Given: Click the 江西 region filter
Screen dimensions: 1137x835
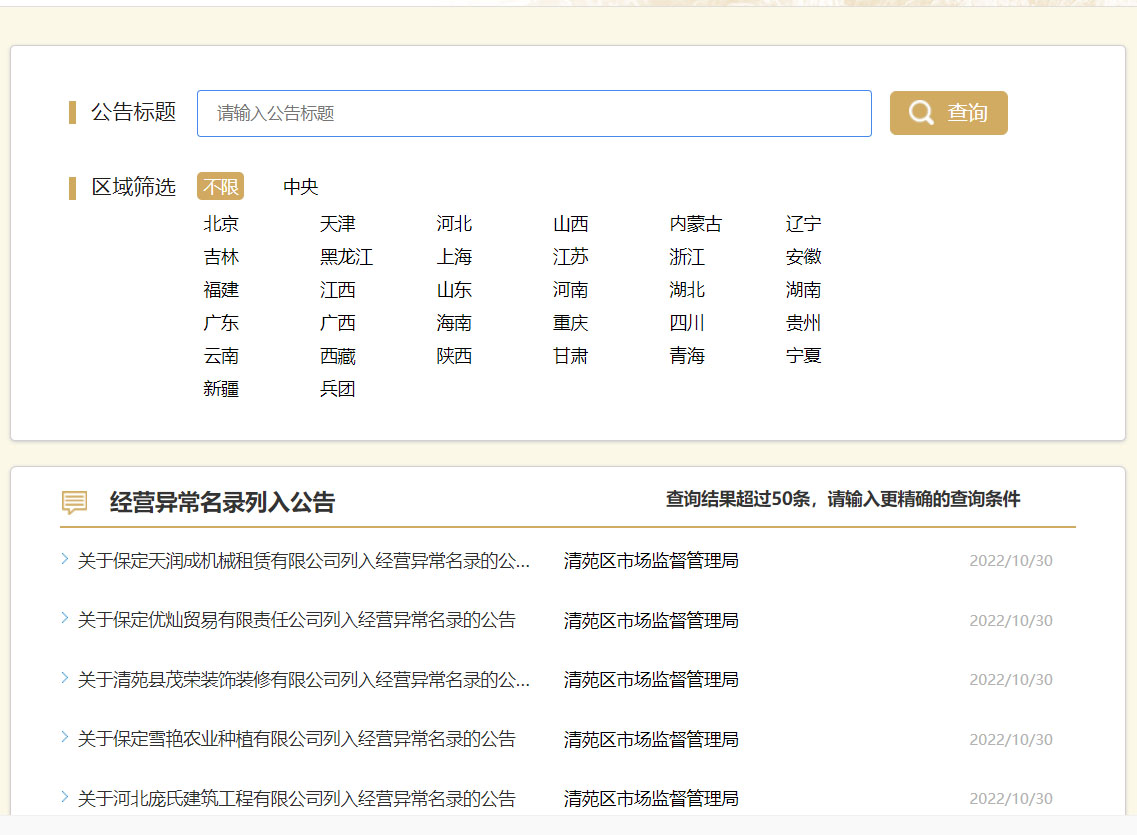Looking at the screenshot, I should (x=338, y=290).
